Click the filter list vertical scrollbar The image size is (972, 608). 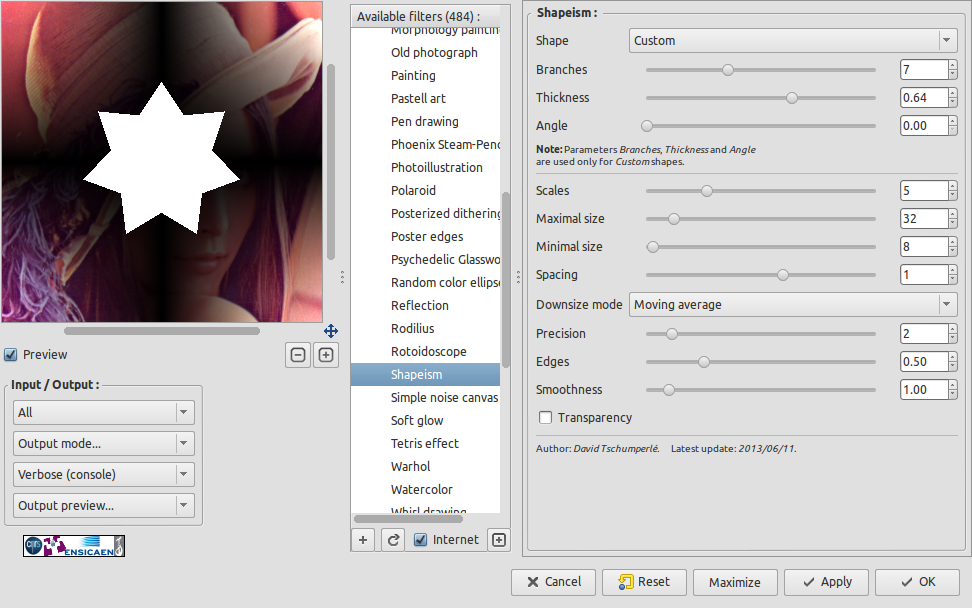point(506,280)
